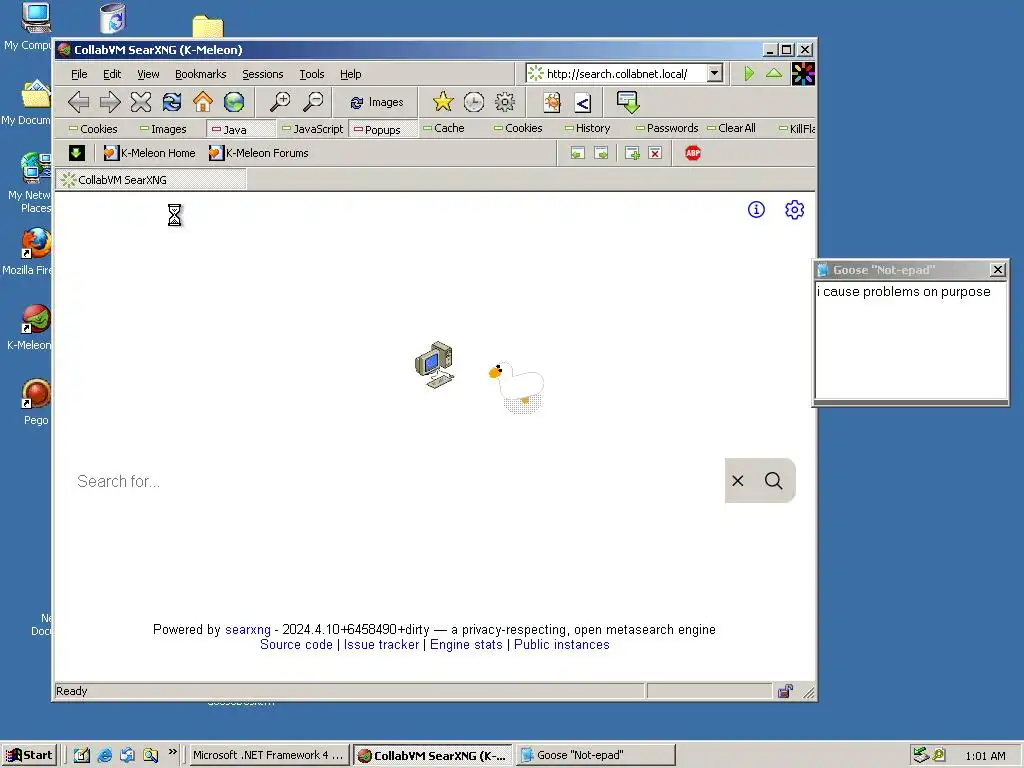The width and height of the screenshot is (1024, 768).
Task: Open the URL bar dropdown arrow
Action: click(715, 73)
